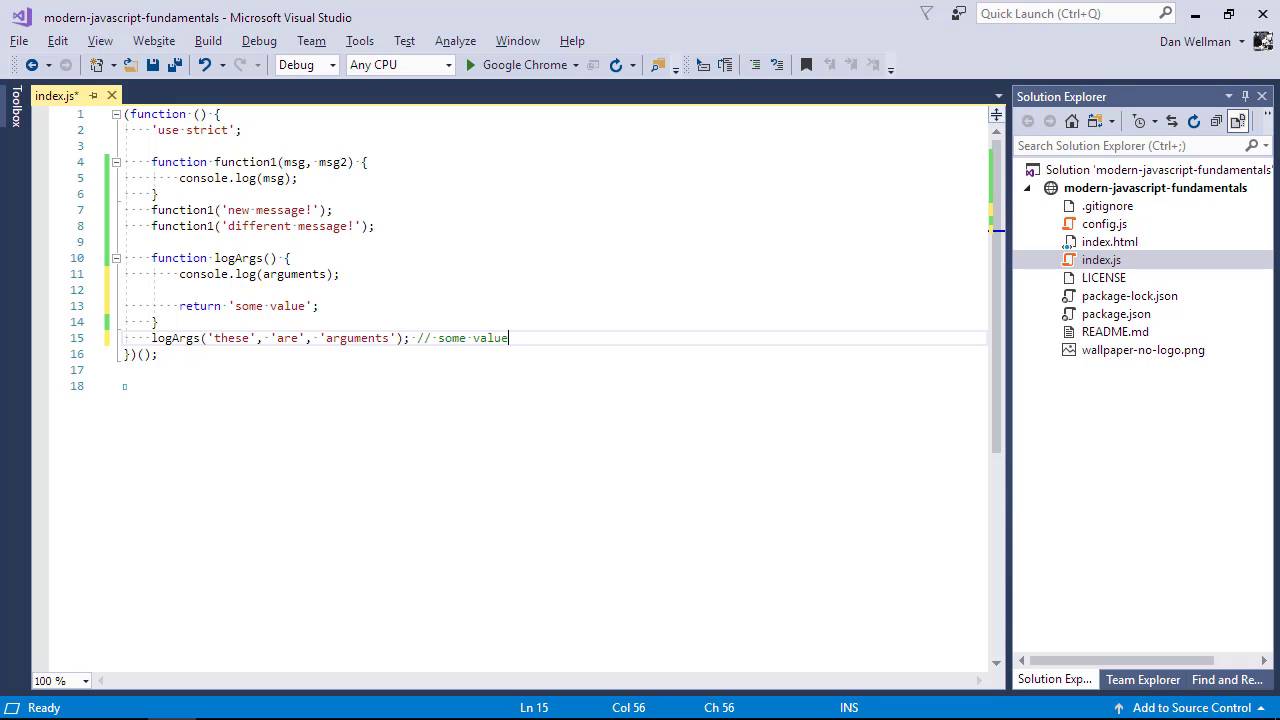
Task: Click Switch Views icon in Solution Explorer
Action: [1095, 121]
